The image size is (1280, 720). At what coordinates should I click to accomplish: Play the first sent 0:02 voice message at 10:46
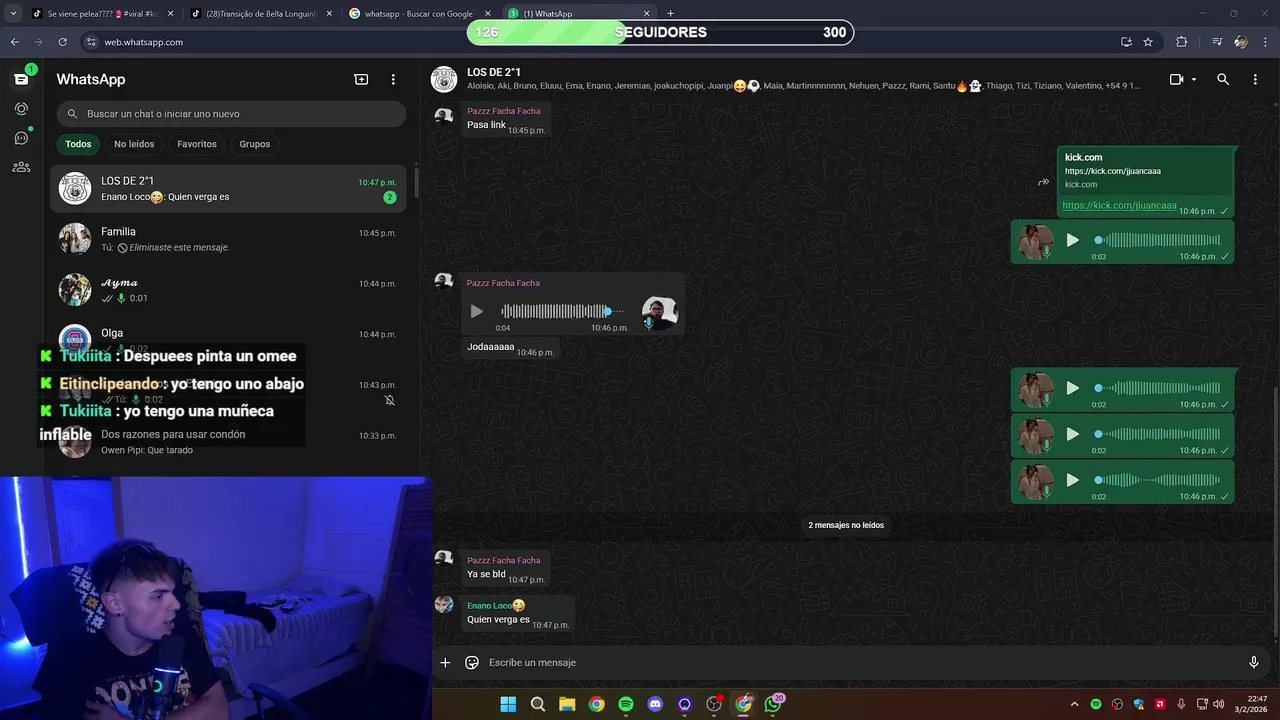[x=1072, y=388]
